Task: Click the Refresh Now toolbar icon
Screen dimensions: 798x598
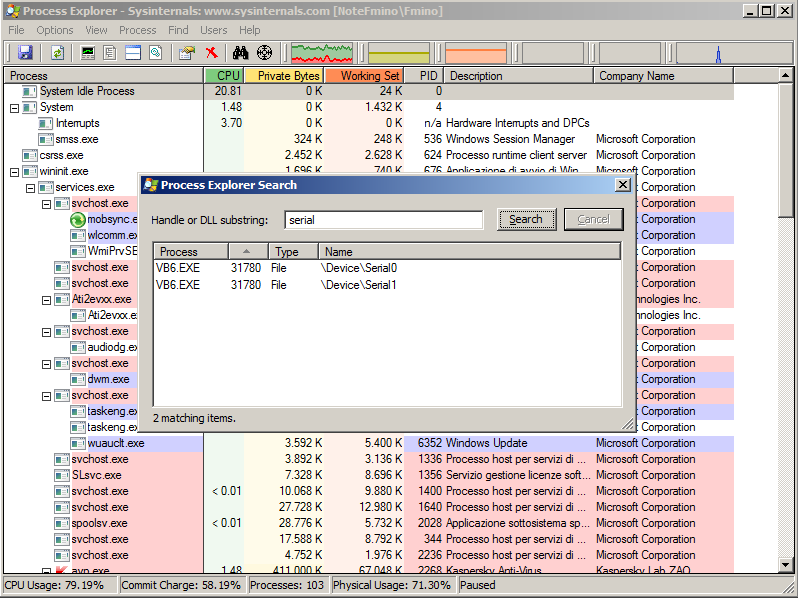Action: tap(58, 52)
